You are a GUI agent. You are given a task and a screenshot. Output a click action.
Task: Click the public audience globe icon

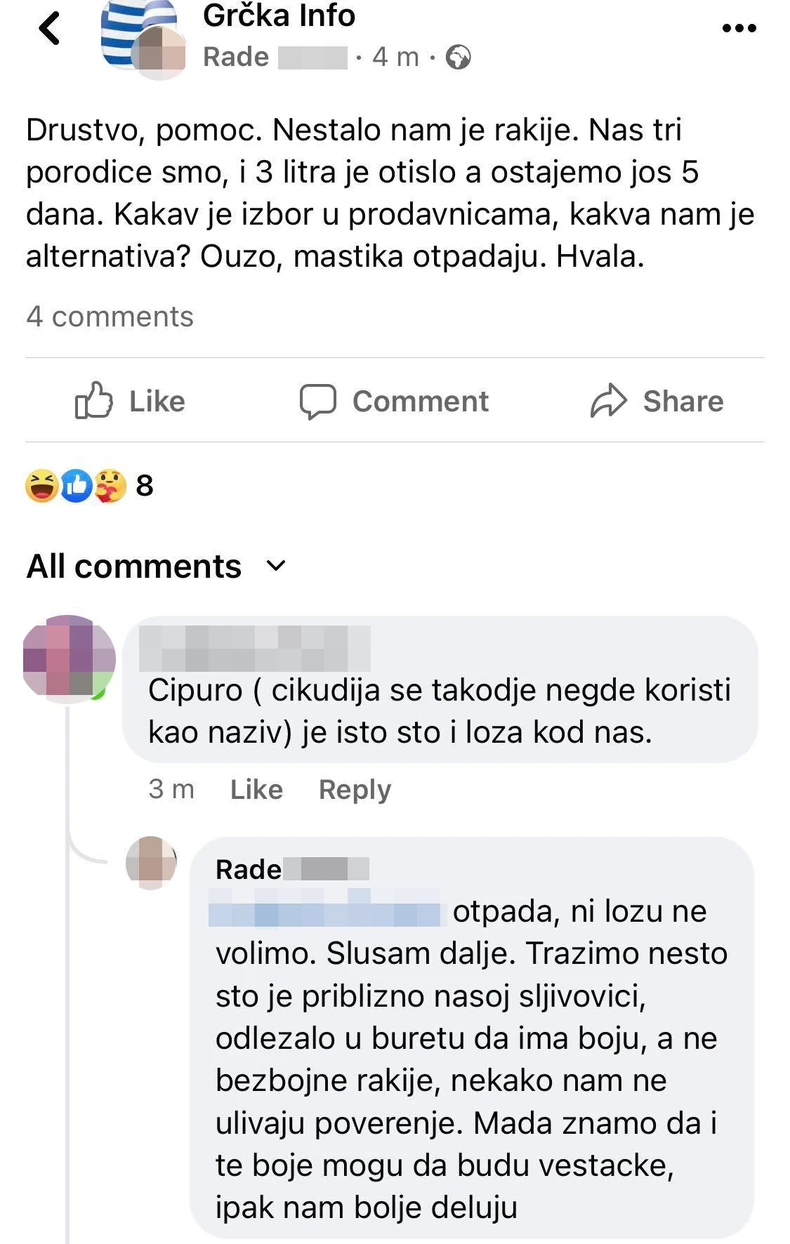coord(458,57)
